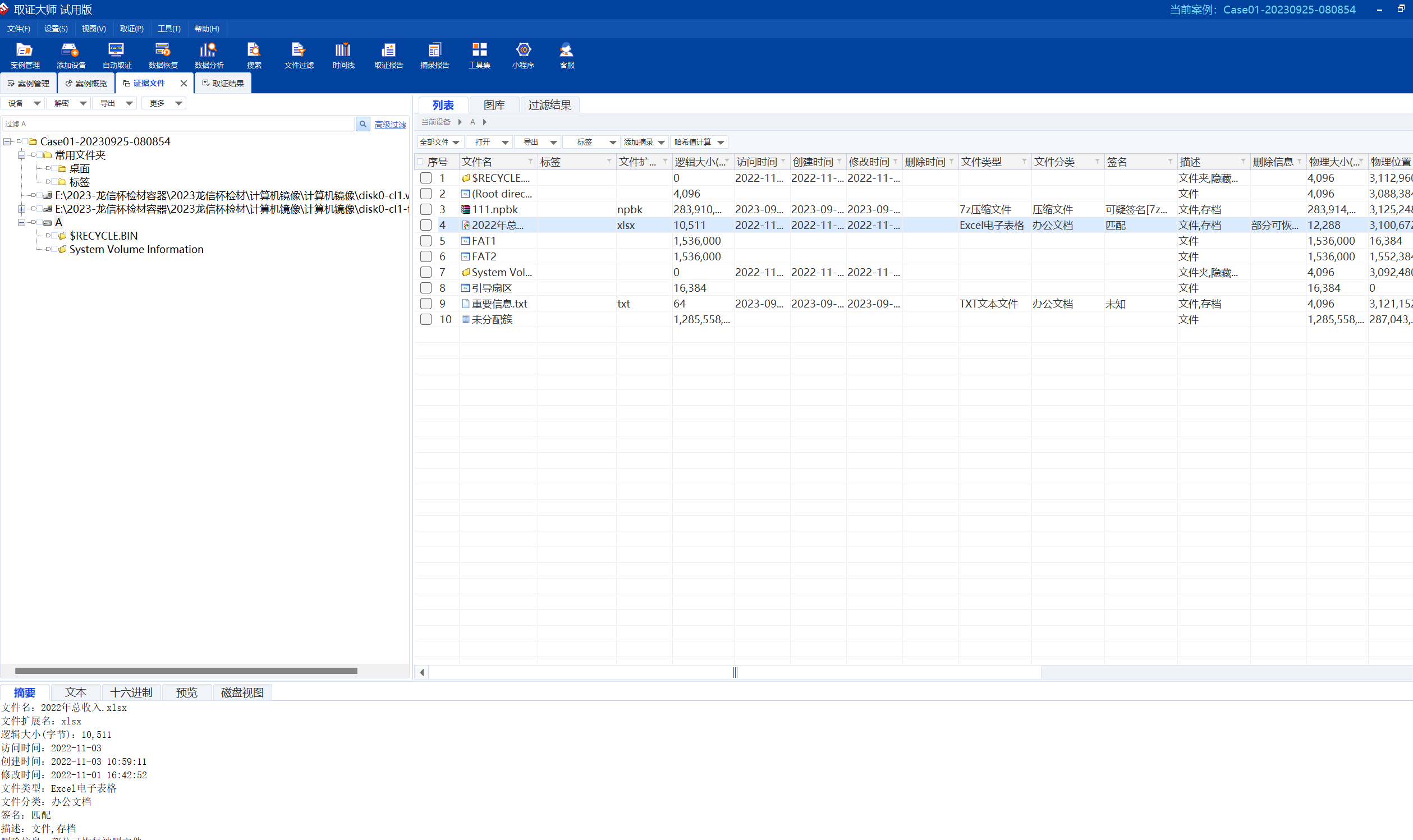Click the magnifier search button beside filter box
Viewport: 1413px width, 840px height.
coord(363,124)
